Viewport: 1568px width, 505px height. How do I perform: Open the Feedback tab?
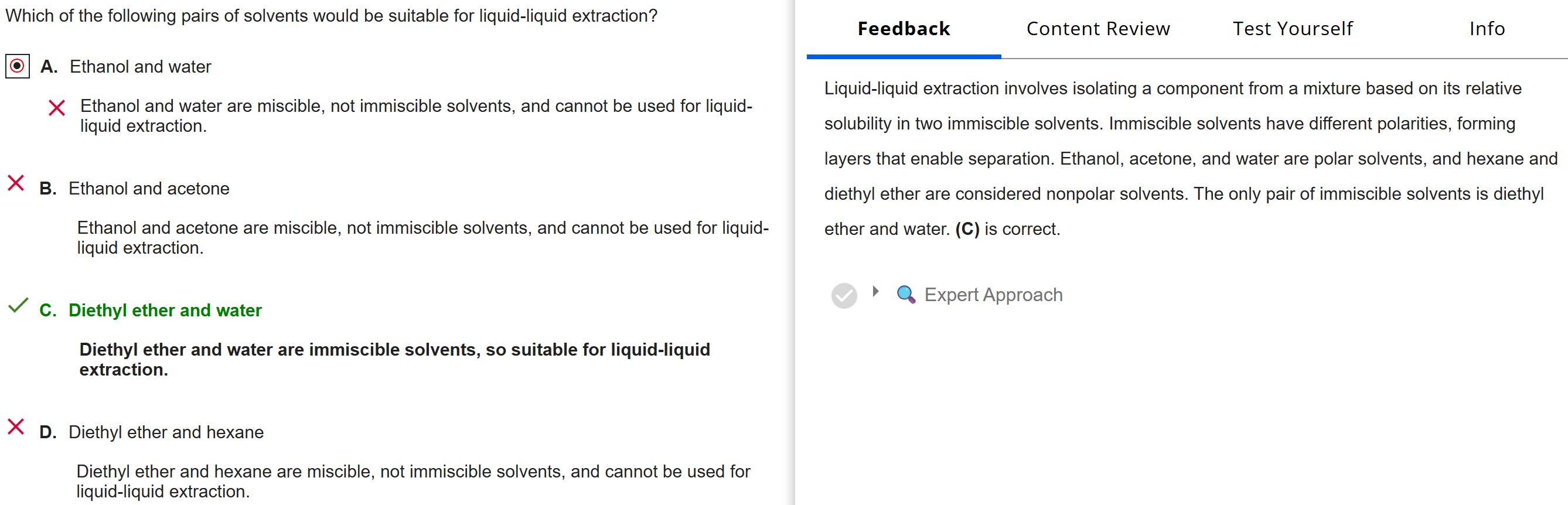coord(904,29)
